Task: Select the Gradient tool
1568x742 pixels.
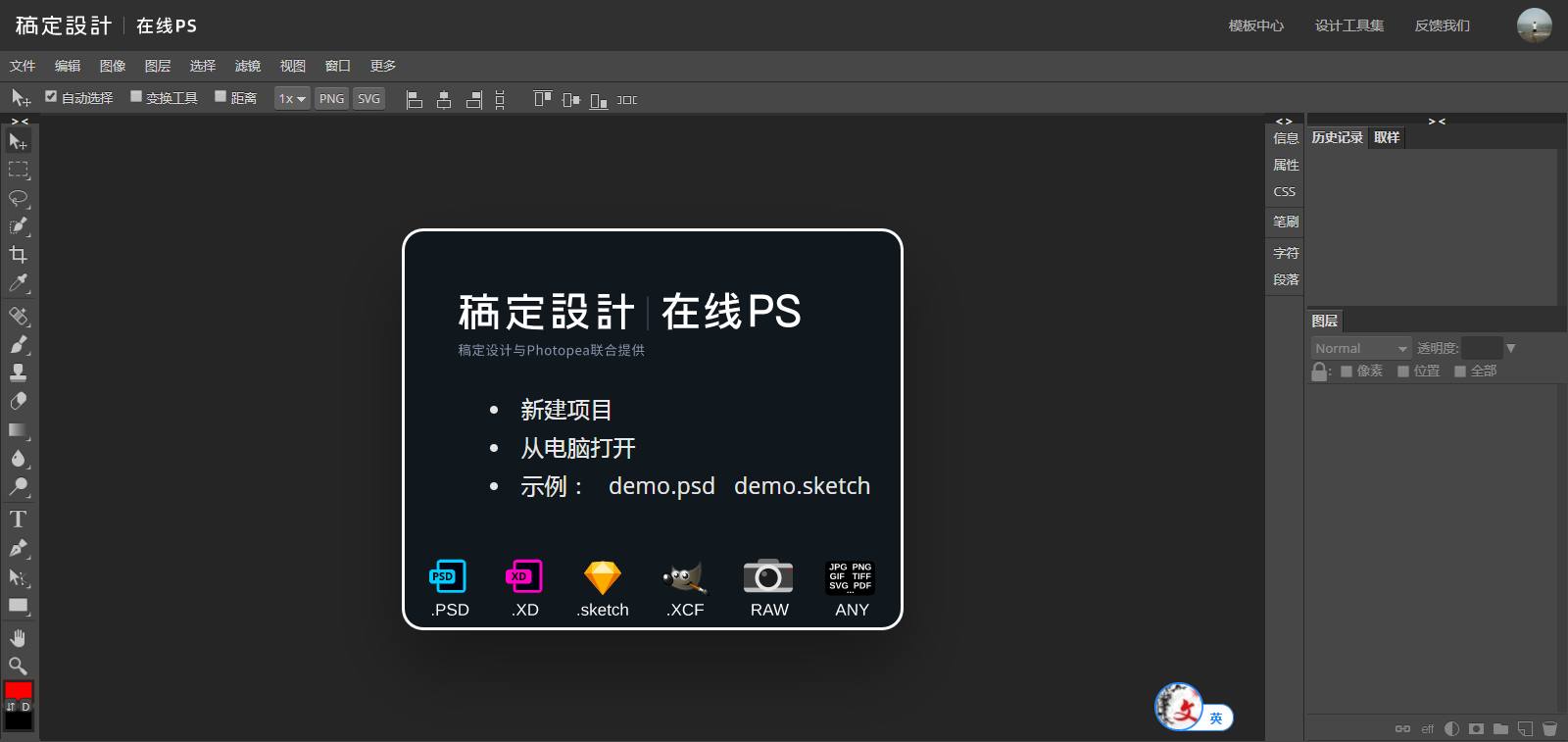Action: coord(18,429)
